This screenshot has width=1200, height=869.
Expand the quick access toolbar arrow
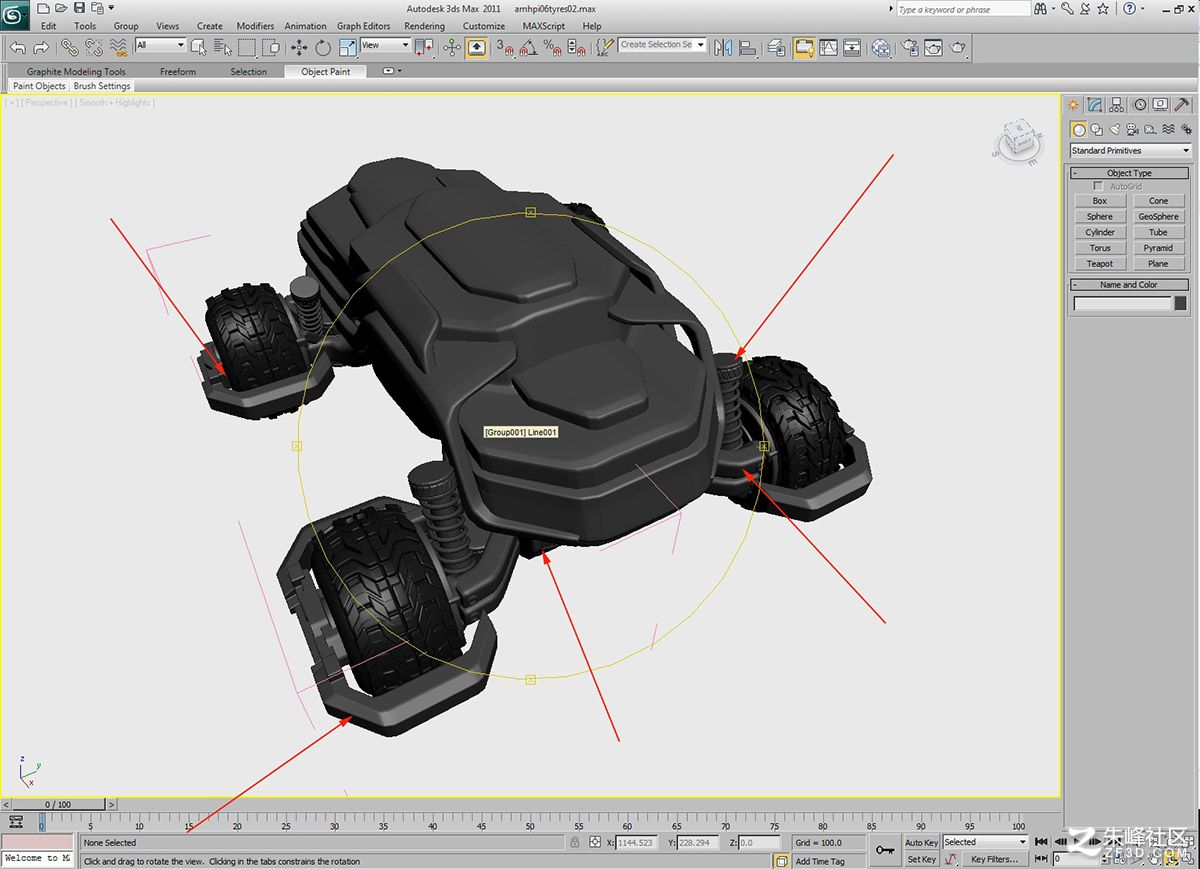tap(111, 8)
